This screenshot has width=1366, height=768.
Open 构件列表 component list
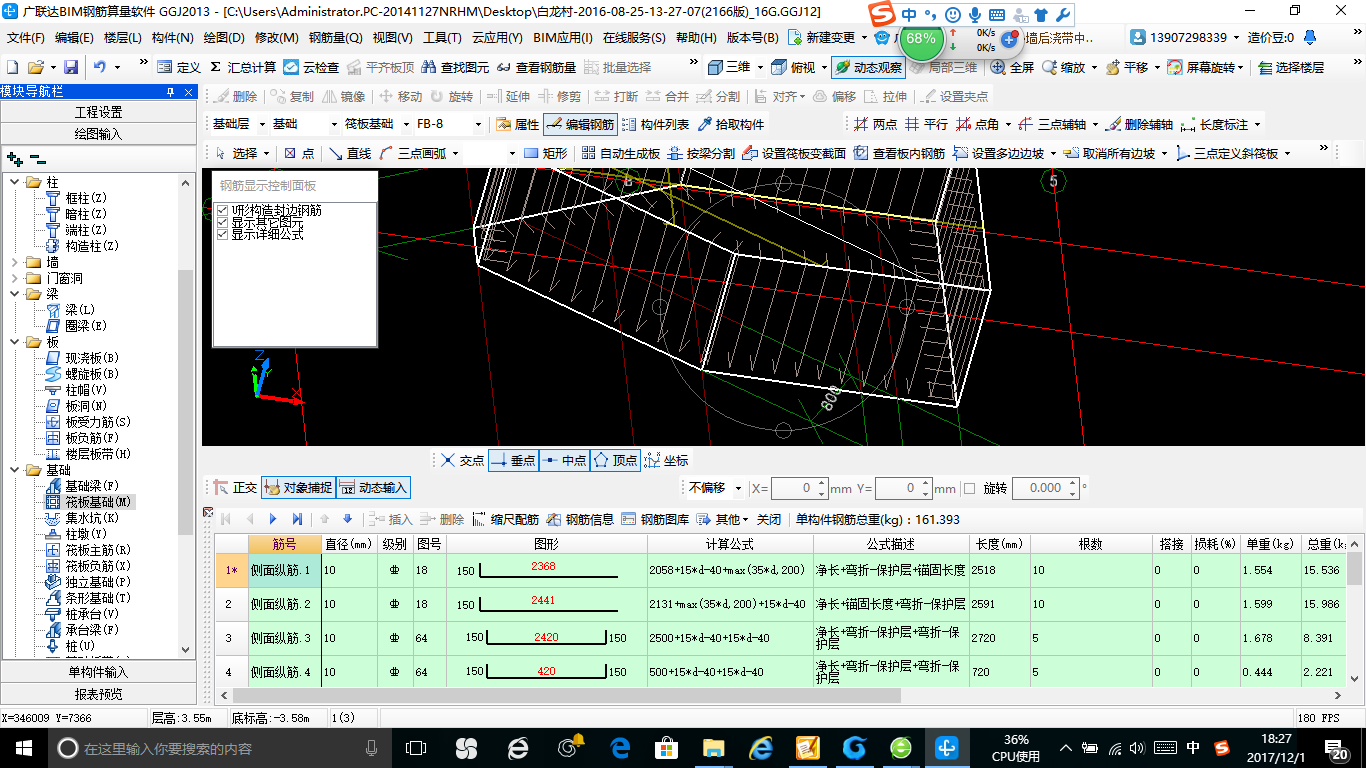(x=656, y=125)
